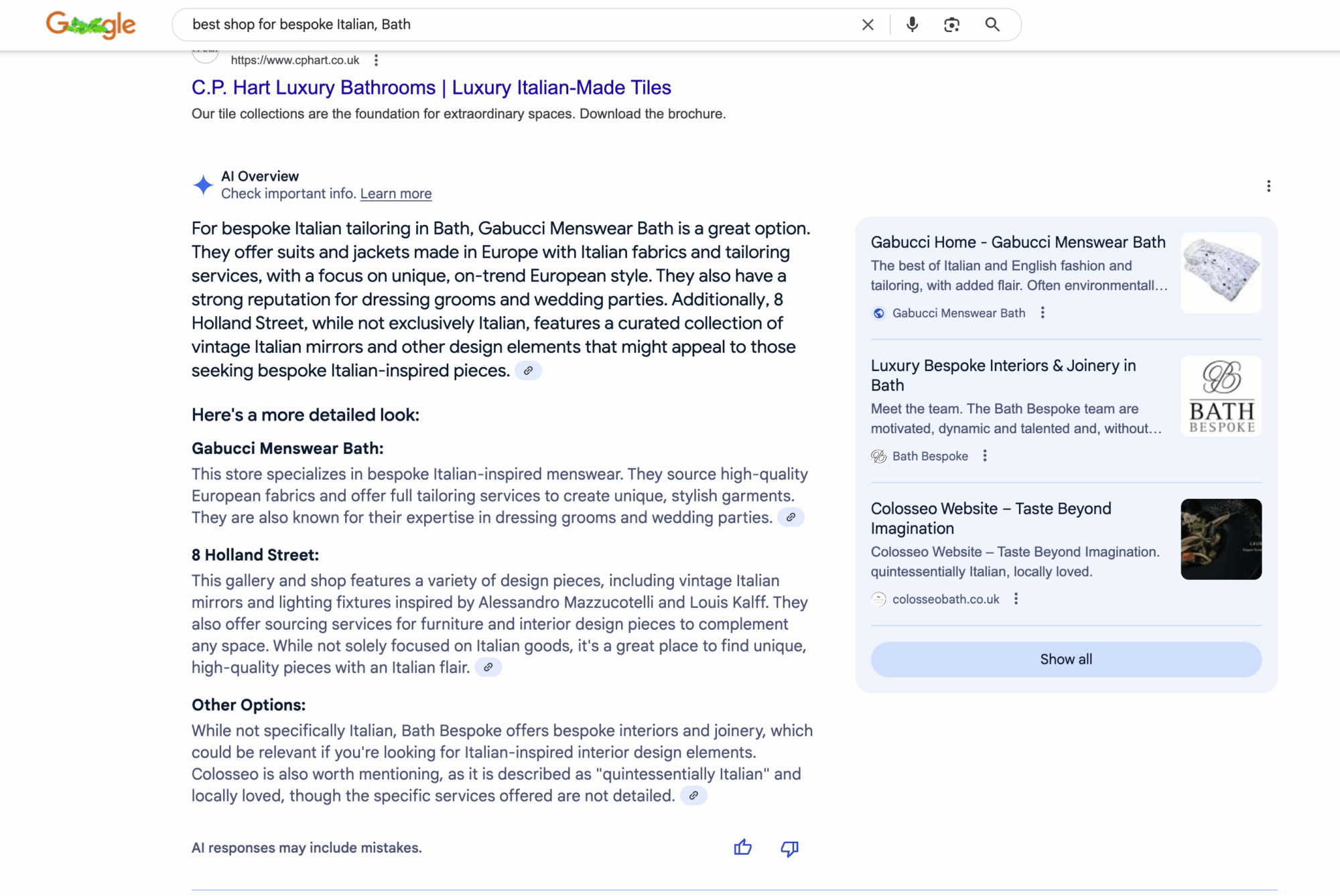The height and width of the screenshot is (896, 1340).
Task: Click the Google logo
Action: (x=91, y=25)
